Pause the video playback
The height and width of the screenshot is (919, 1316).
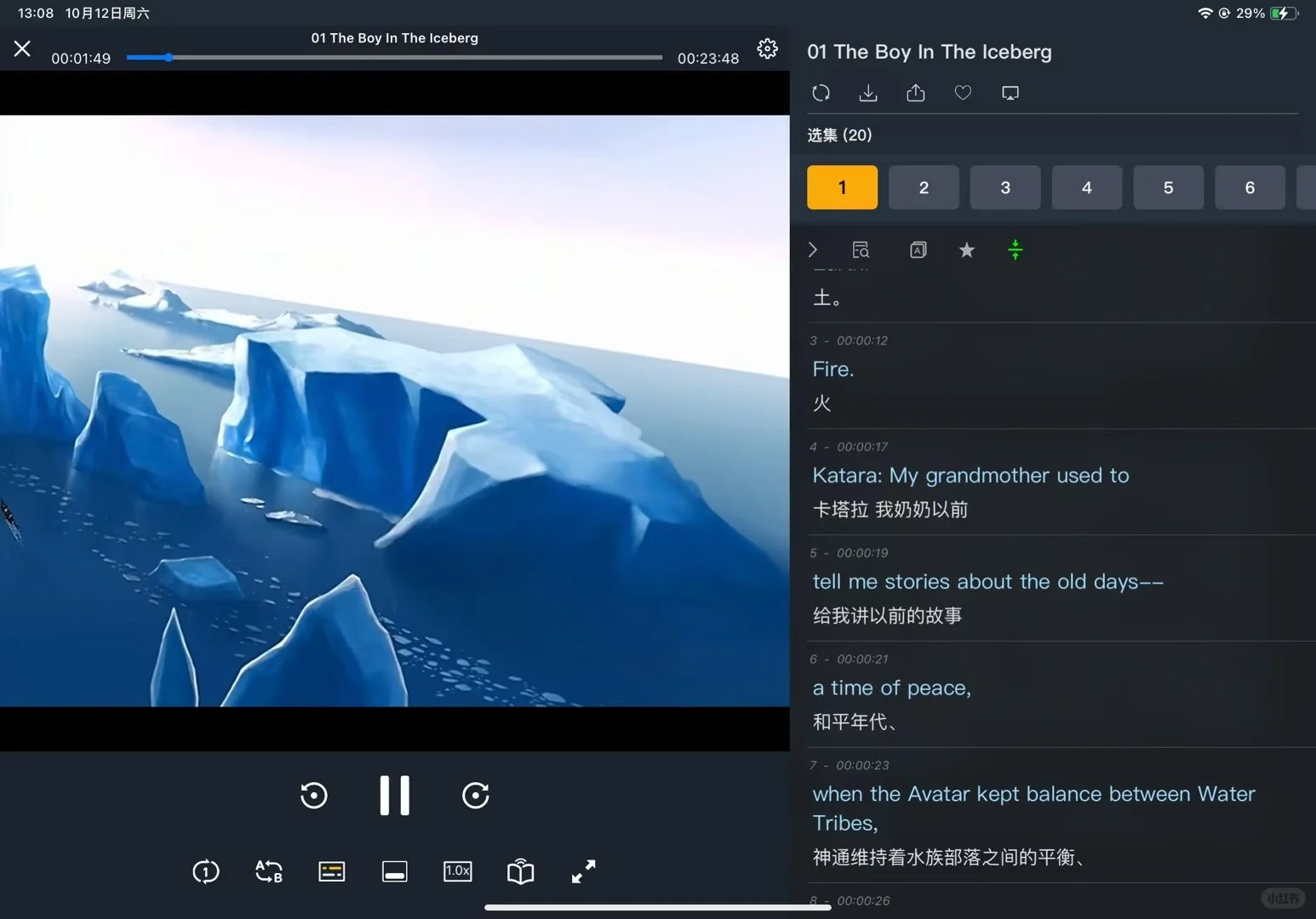click(394, 796)
